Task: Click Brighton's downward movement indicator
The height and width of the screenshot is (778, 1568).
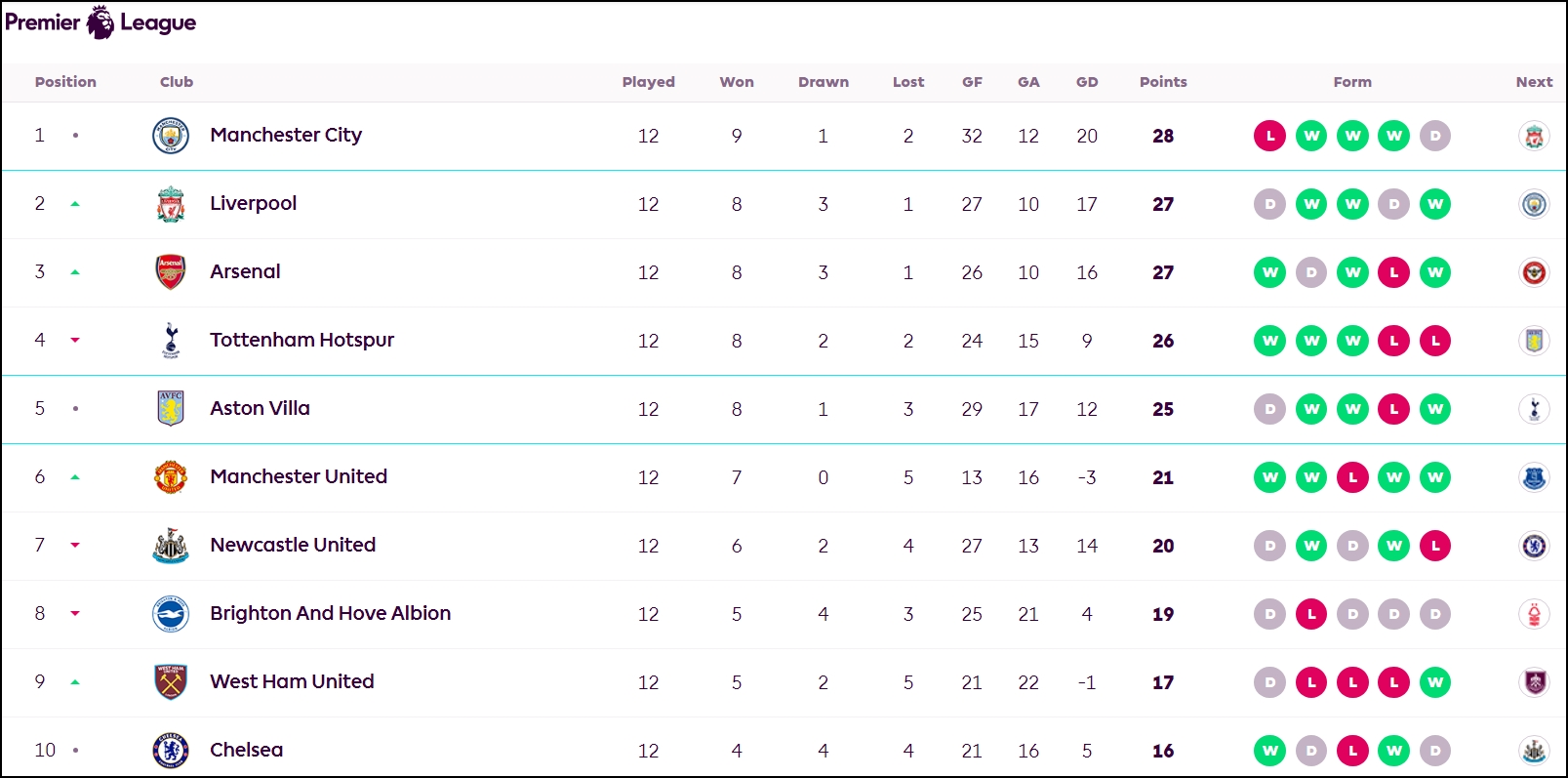Action: [76, 614]
